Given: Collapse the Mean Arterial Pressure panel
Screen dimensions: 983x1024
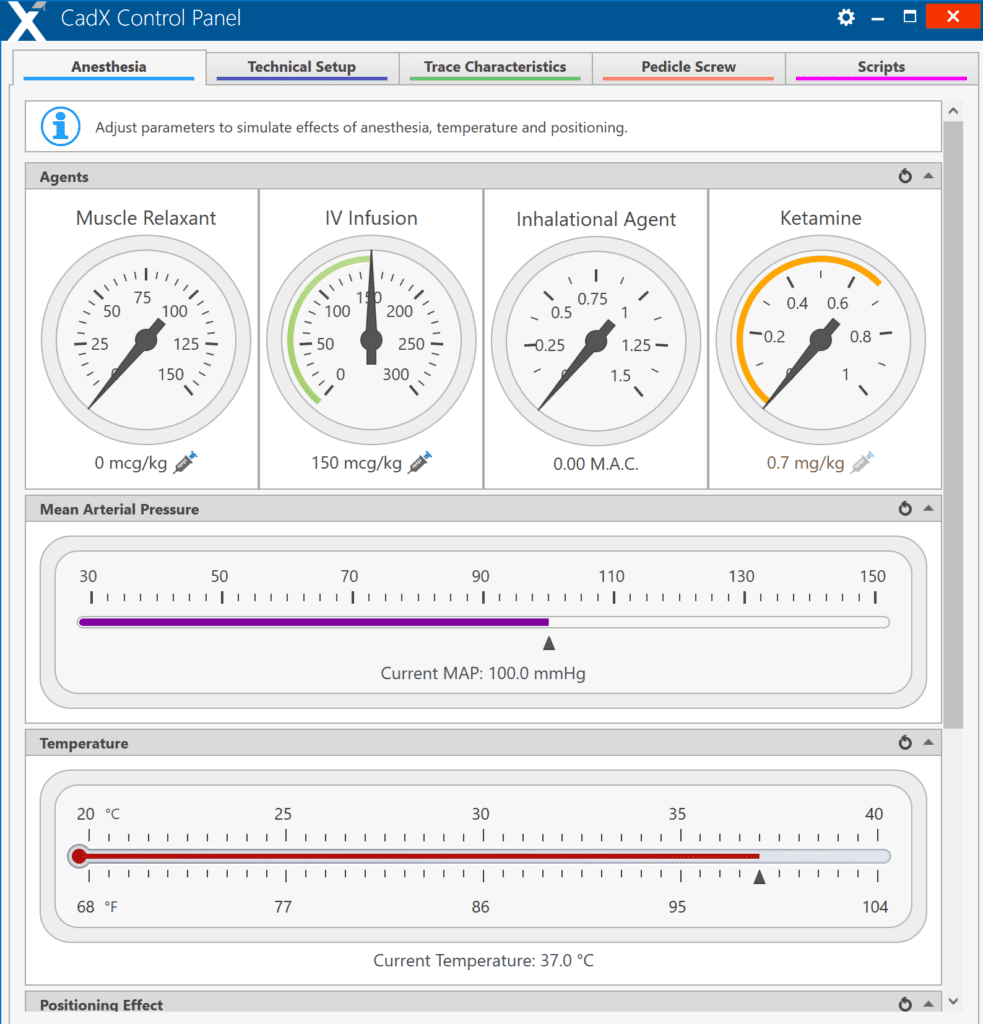Looking at the screenshot, I should (928, 508).
